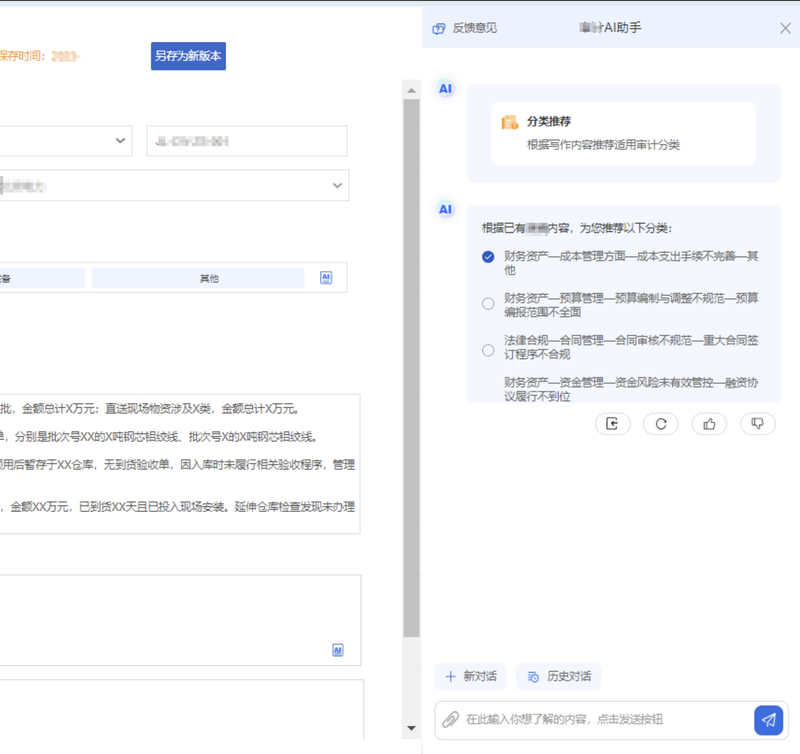Start a 新对话
The width and height of the screenshot is (800, 754).
pyautogui.click(x=470, y=676)
